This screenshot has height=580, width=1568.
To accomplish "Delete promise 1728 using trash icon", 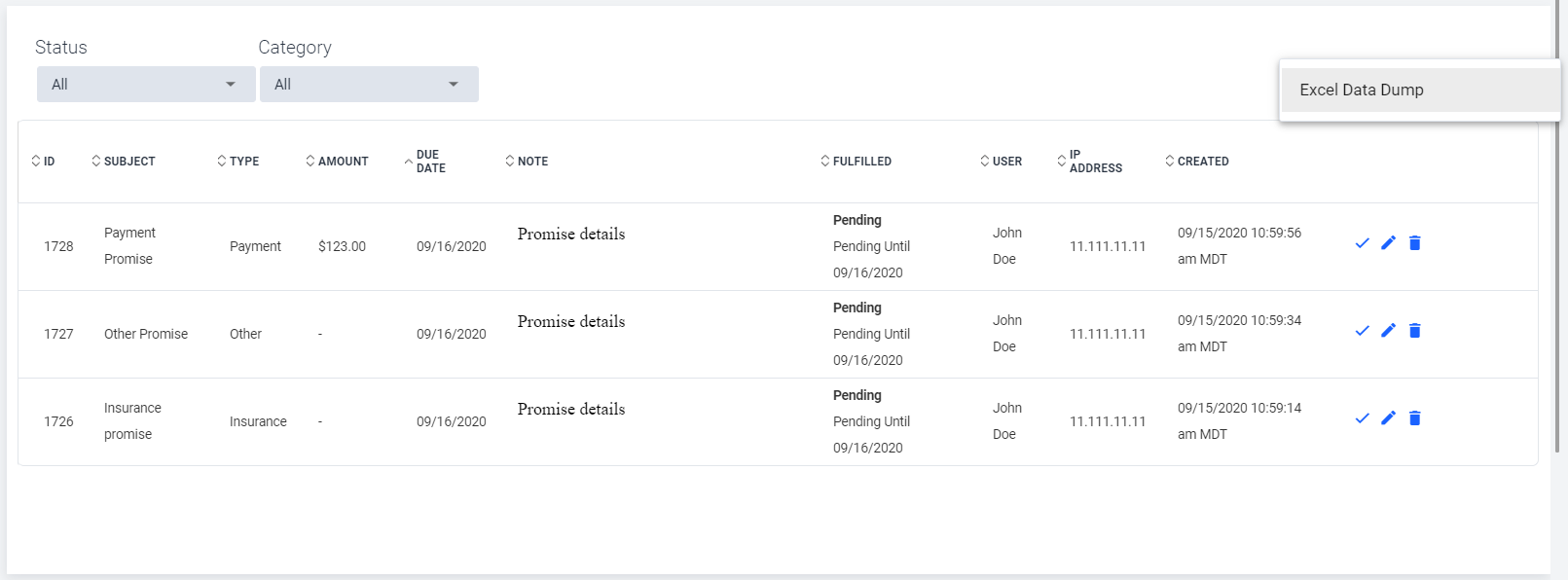I will tap(1415, 243).
